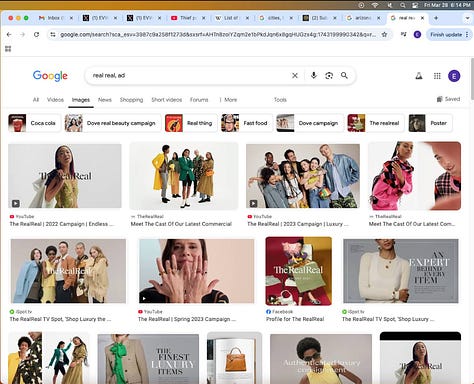Open the Chrome profile avatar in toolbar
Image resolution: width=474 pixels, height=384 pixels.
point(417,35)
